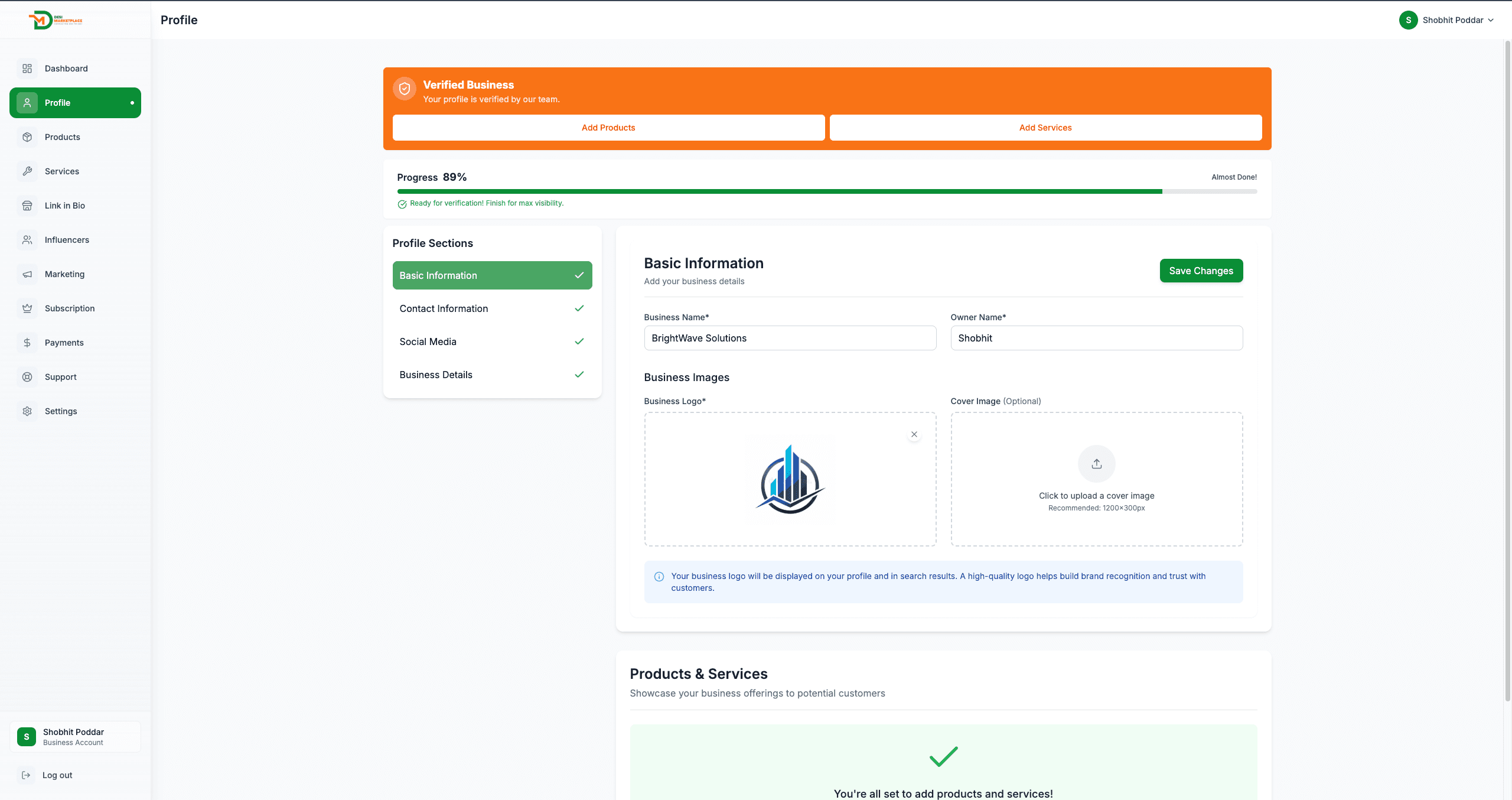
Task: Click 'Ready for verification!' message
Action: point(487,203)
